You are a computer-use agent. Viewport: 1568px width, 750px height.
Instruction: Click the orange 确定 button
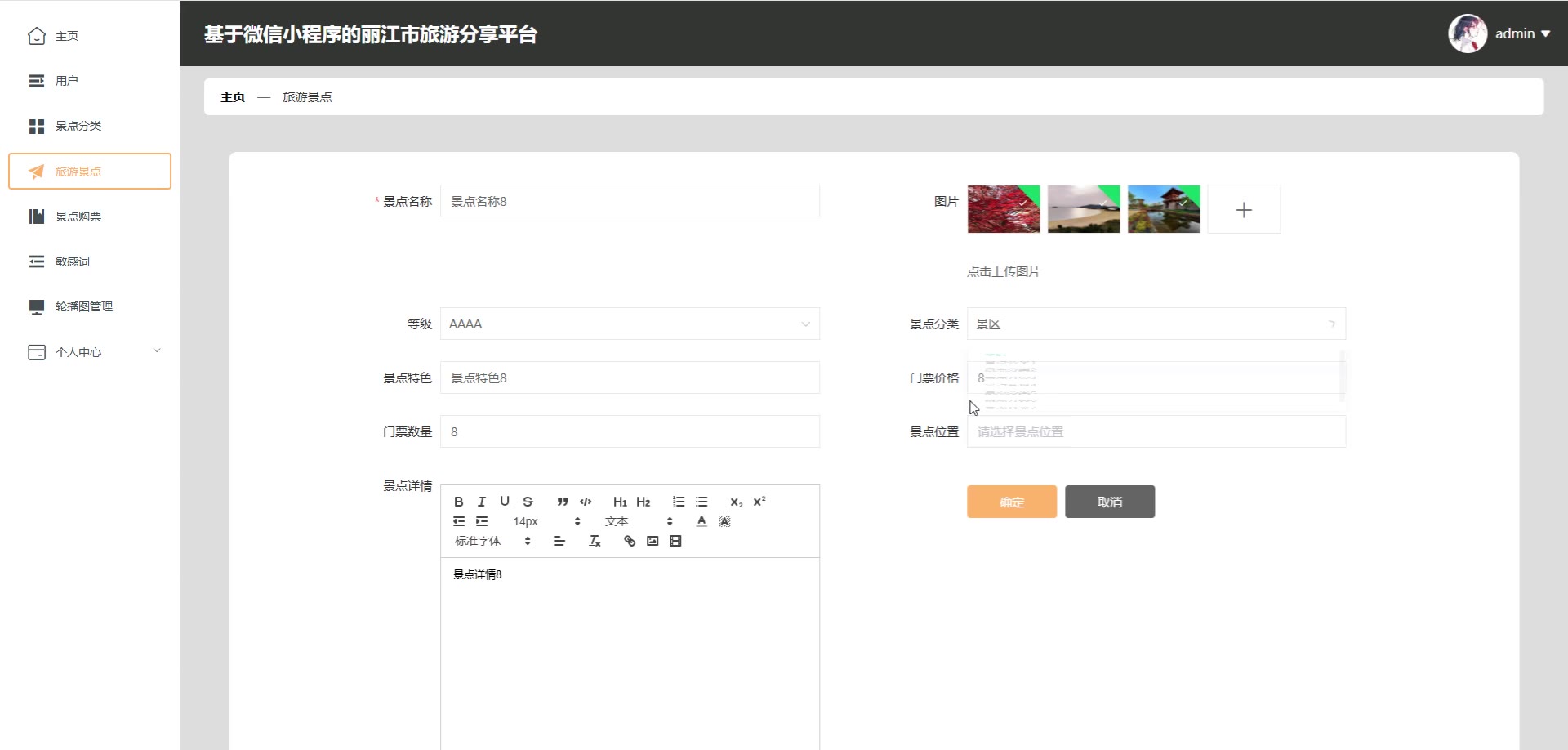tap(1012, 502)
